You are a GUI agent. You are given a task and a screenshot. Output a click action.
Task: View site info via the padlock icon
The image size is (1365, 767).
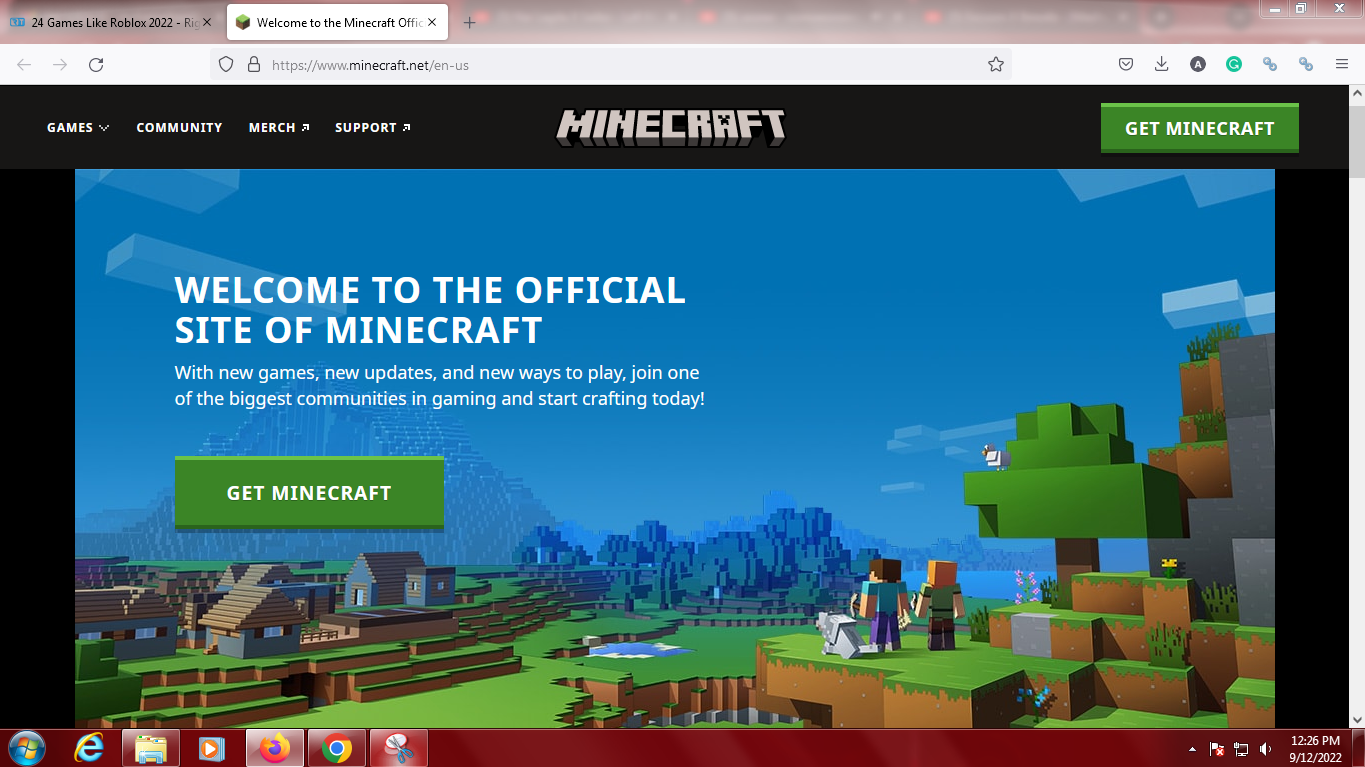point(253,64)
